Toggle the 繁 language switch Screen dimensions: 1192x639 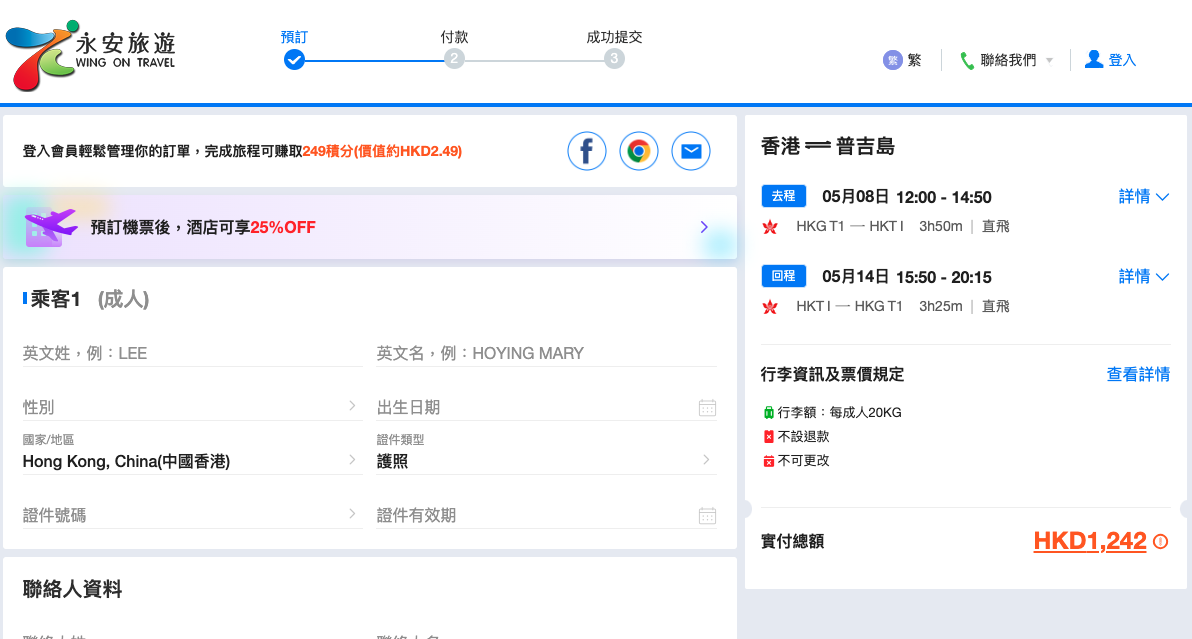click(902, 60)
